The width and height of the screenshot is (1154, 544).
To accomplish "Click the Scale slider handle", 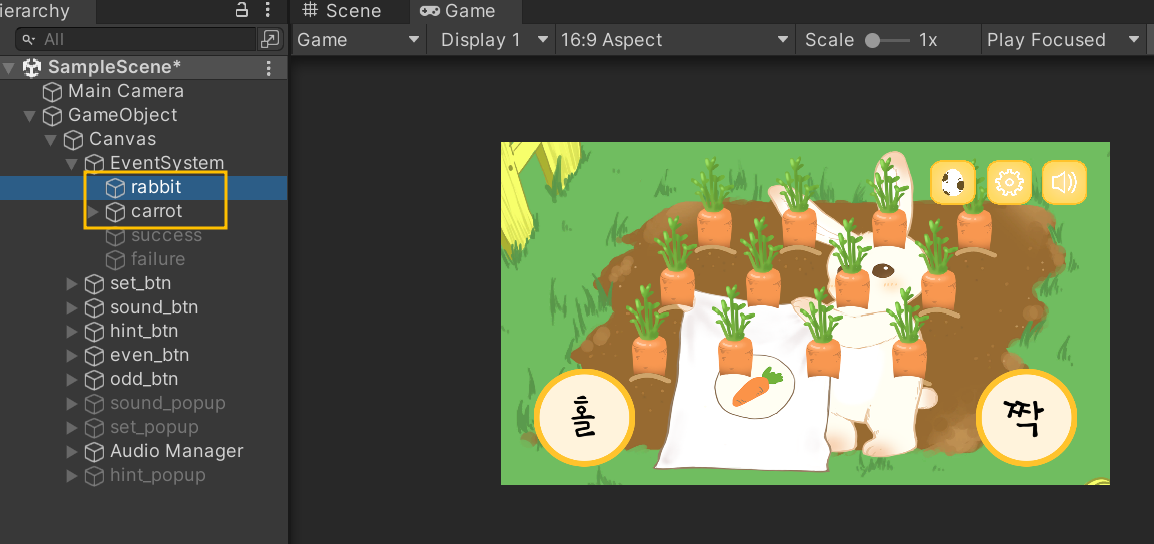I will [x=872, y=40].
